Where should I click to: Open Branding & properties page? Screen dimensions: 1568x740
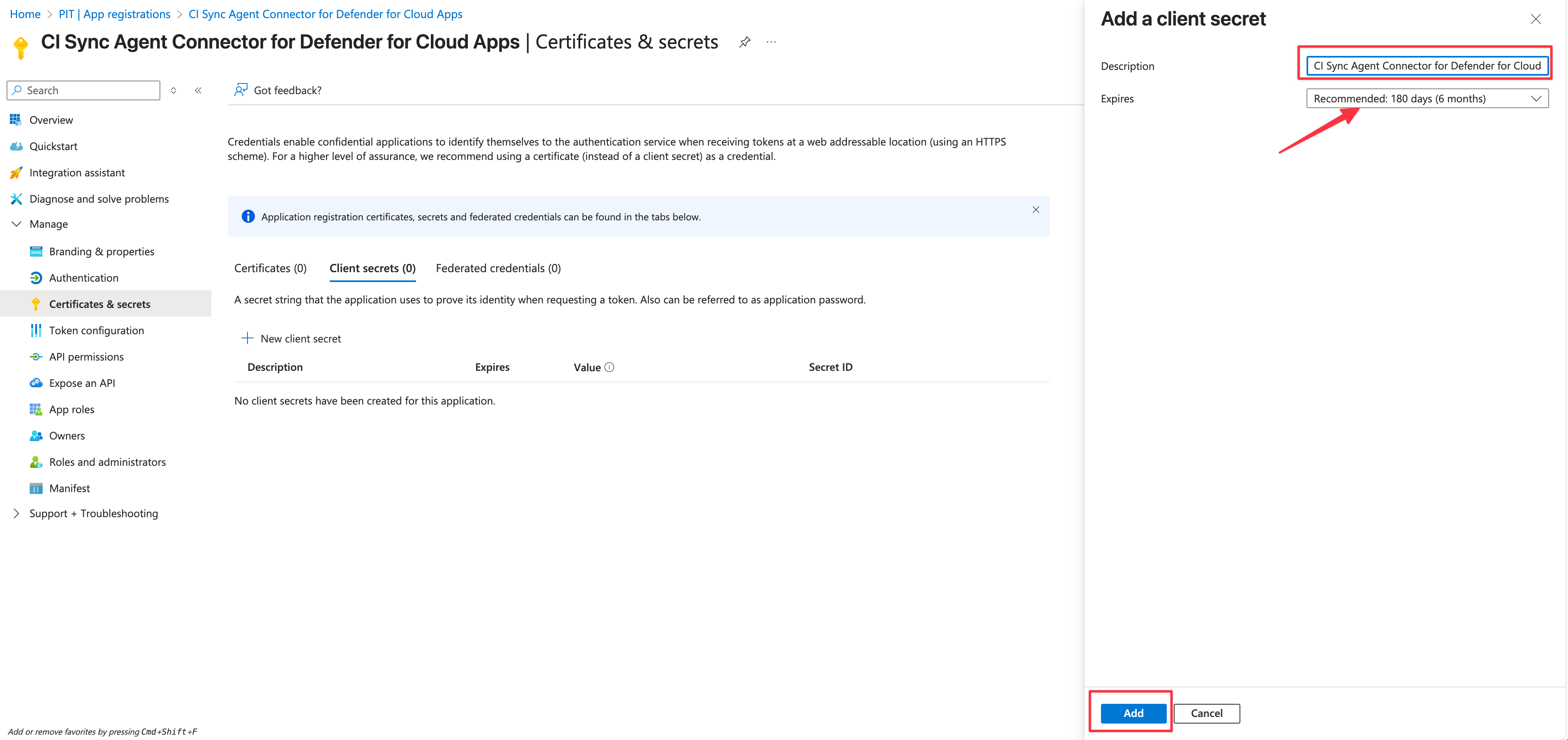click(102, 251)
